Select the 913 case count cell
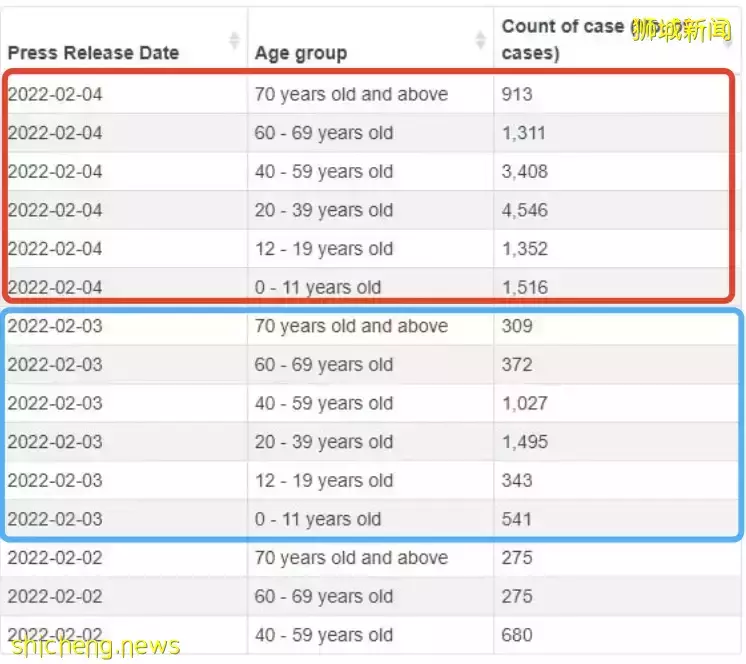Image resolution: width=746 pixels, height=664 pixels. point(518,95)
